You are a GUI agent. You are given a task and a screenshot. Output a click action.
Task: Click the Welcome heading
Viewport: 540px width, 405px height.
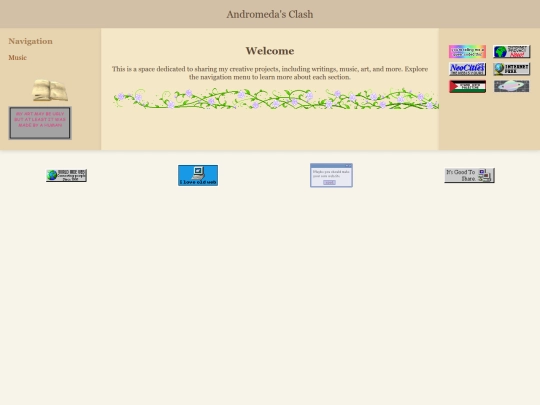[270, 51]
